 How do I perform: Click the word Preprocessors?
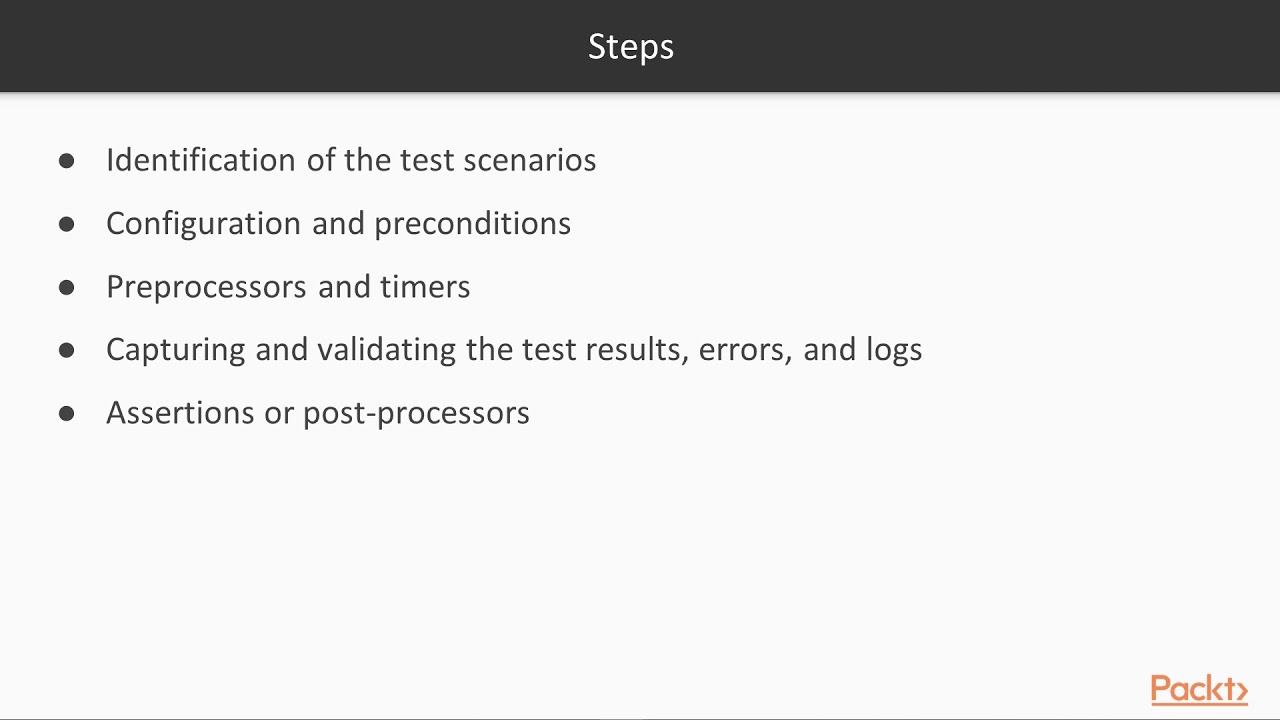pyautogui.click(x=207, y=287)
